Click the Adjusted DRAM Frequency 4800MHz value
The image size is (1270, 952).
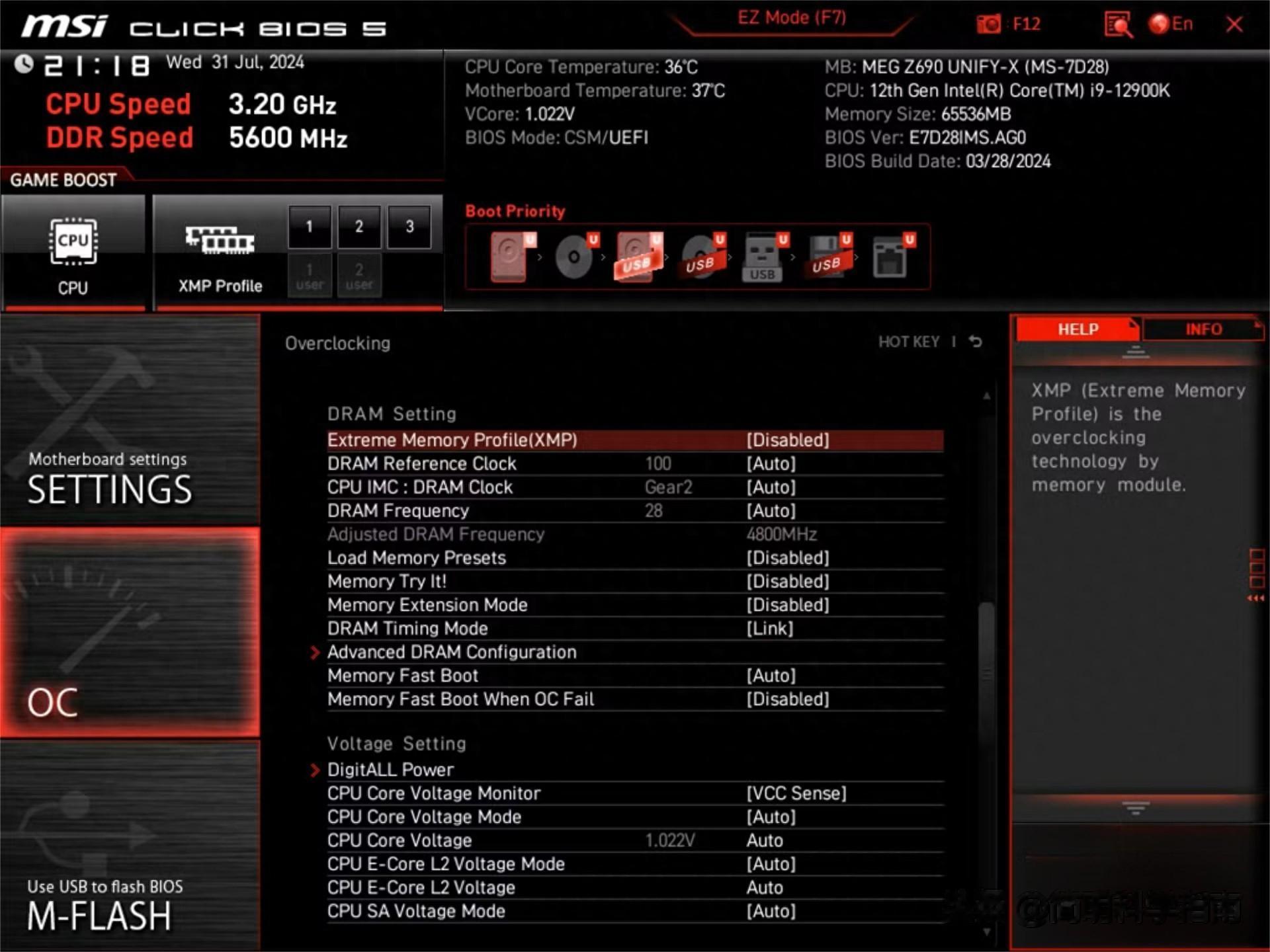[781, 534]
